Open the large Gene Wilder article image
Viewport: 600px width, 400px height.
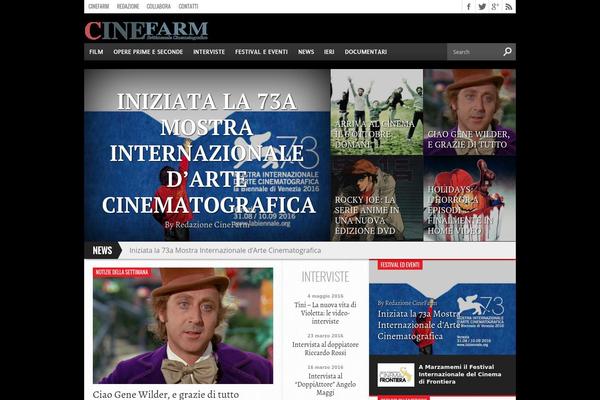click(x=183, y=326)
